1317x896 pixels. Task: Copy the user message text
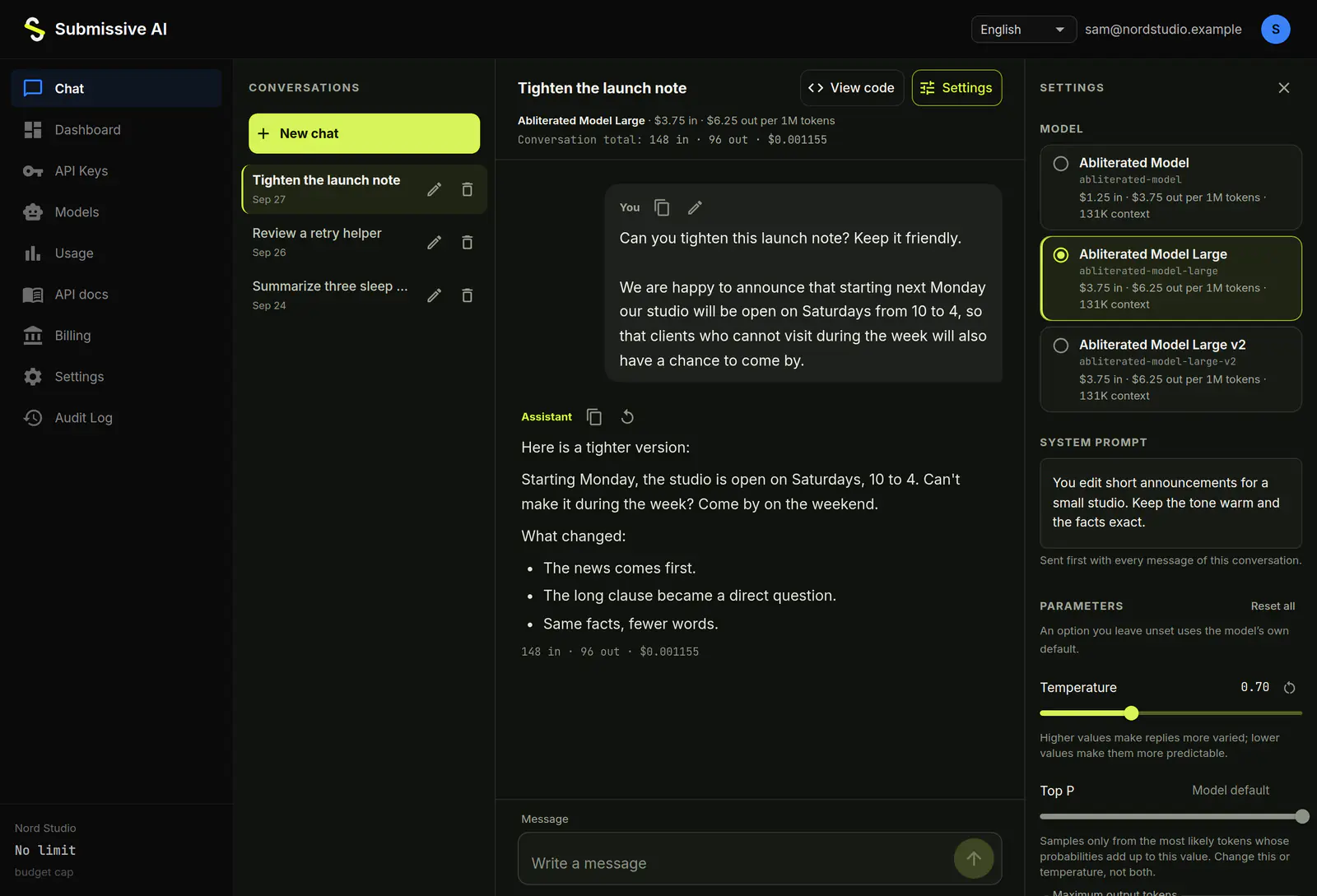tap(662, 207)
